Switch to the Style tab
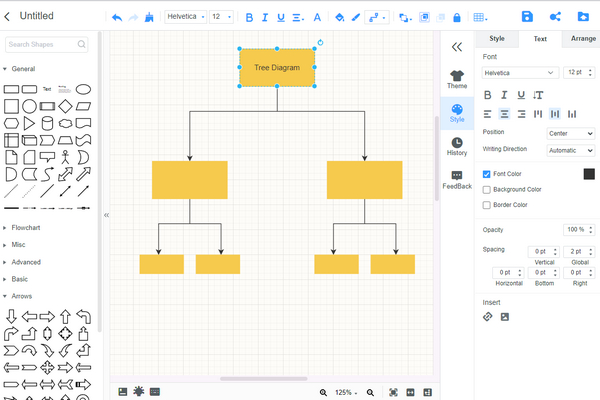The image size is (600, 400). click(x=497, y=38)
